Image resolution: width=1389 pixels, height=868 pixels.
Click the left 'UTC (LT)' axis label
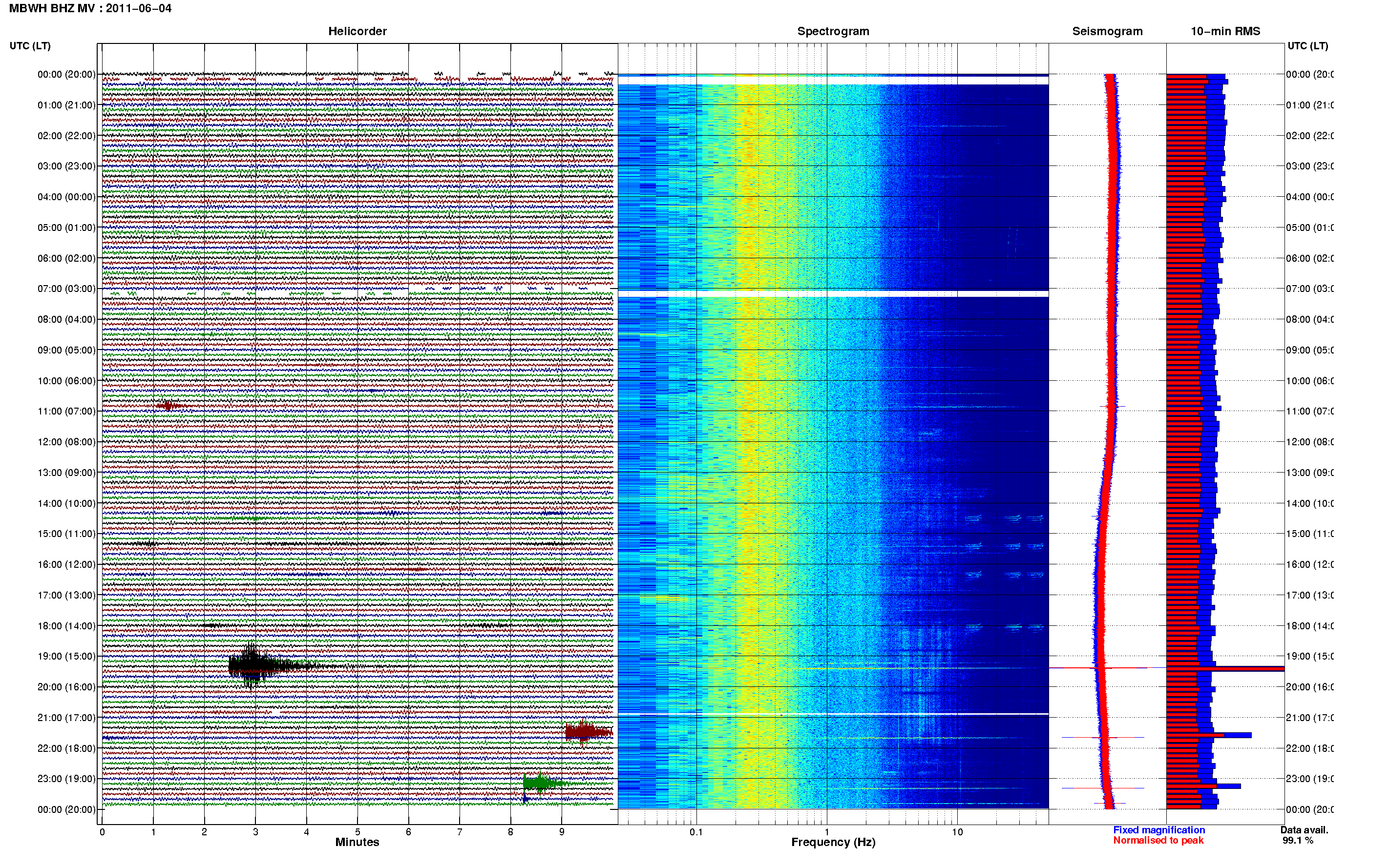[30, 46]
